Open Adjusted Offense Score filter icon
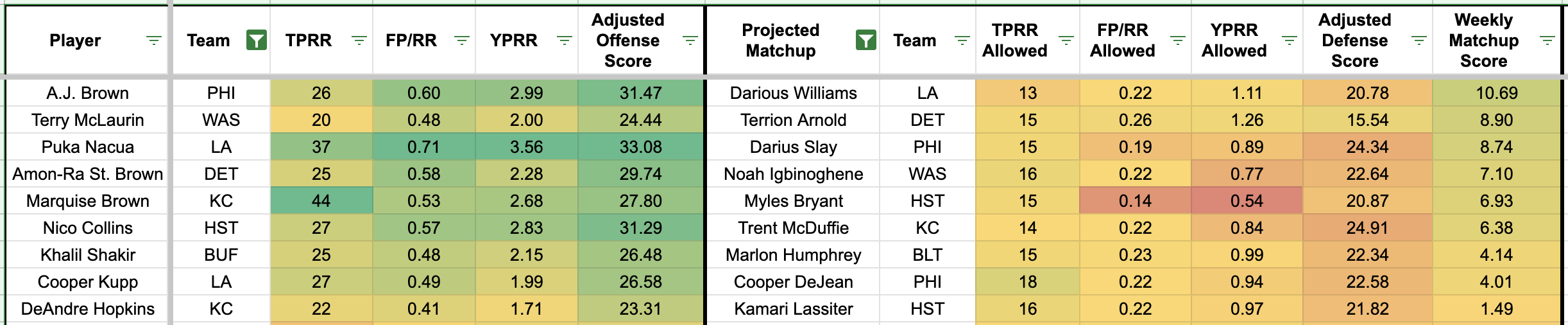The height and width of the screenshot is (325, 1568). coord(690,40)
